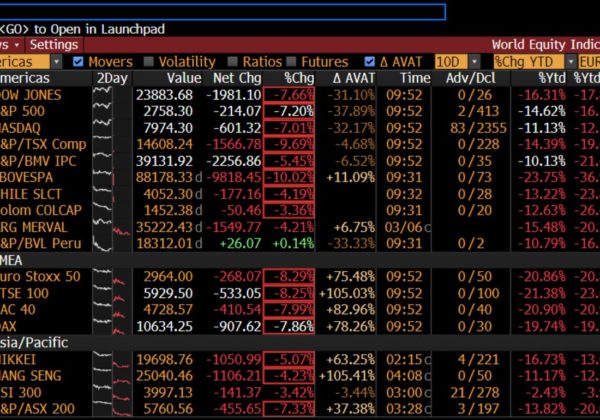The height and width of the screenshot is (420, 600).
Task: Click the IBOVESPA -10.02% change cell
Action: point(289,177)
